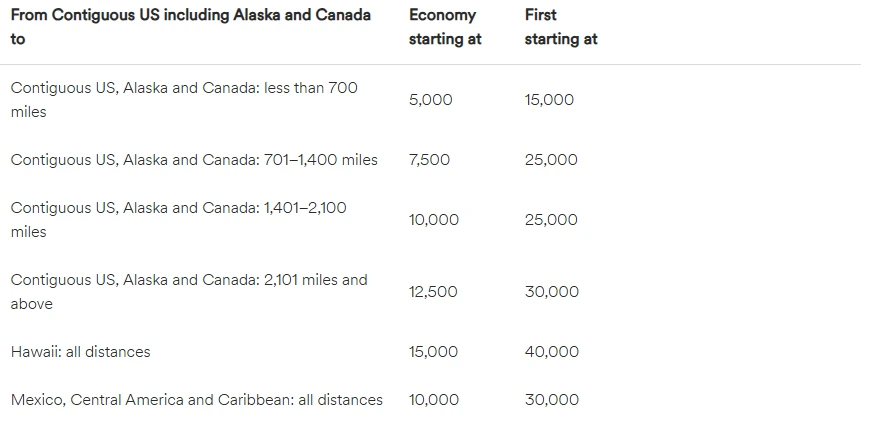This screenshot has height=436, width=891.
Task: Select the 30,000 First value for Mexico row
Action: click(x=552, y=400)
